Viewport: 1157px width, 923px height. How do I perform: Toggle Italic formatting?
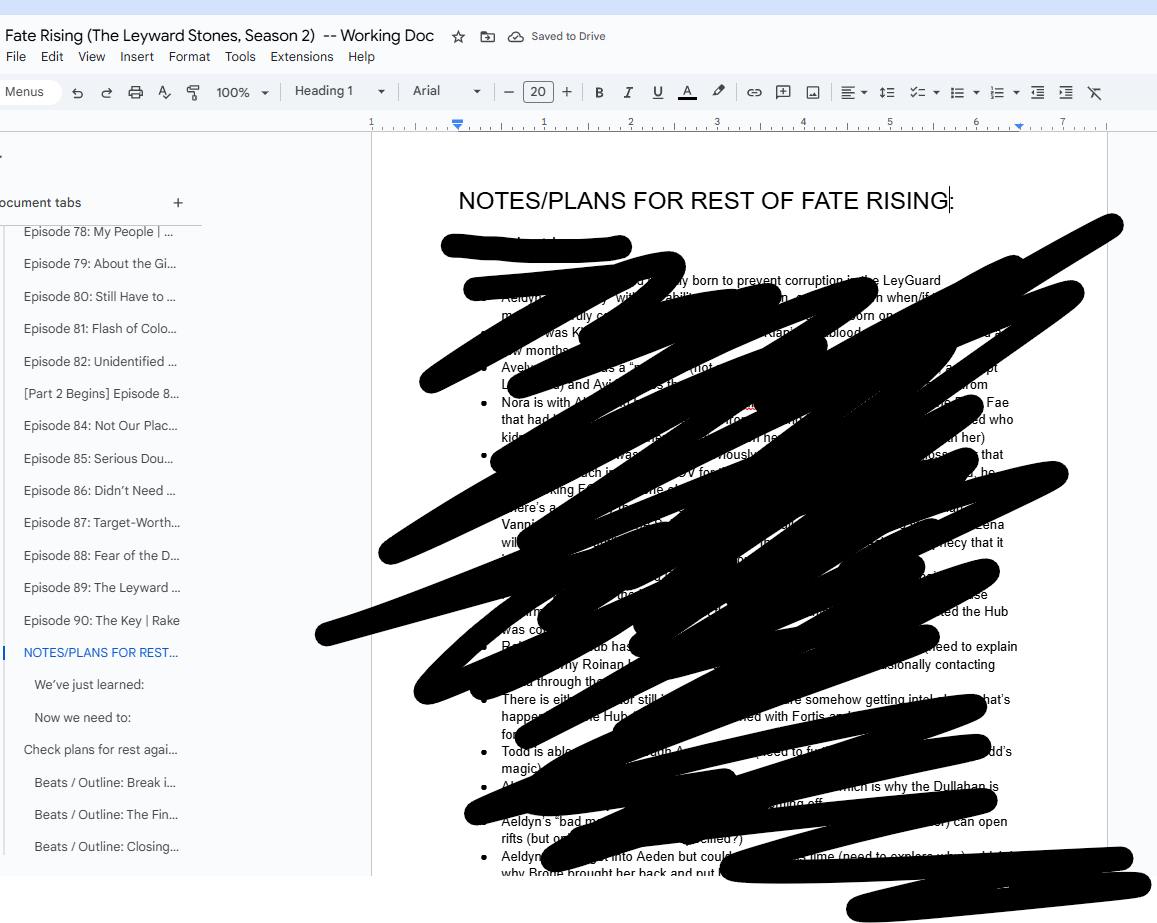[x=628, y=92]
